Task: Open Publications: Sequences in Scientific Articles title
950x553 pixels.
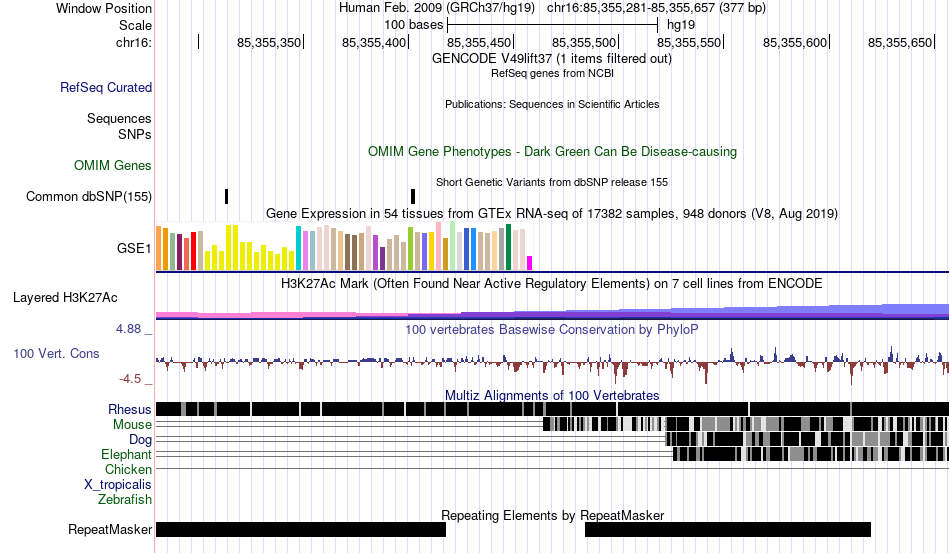Action: 552,104
